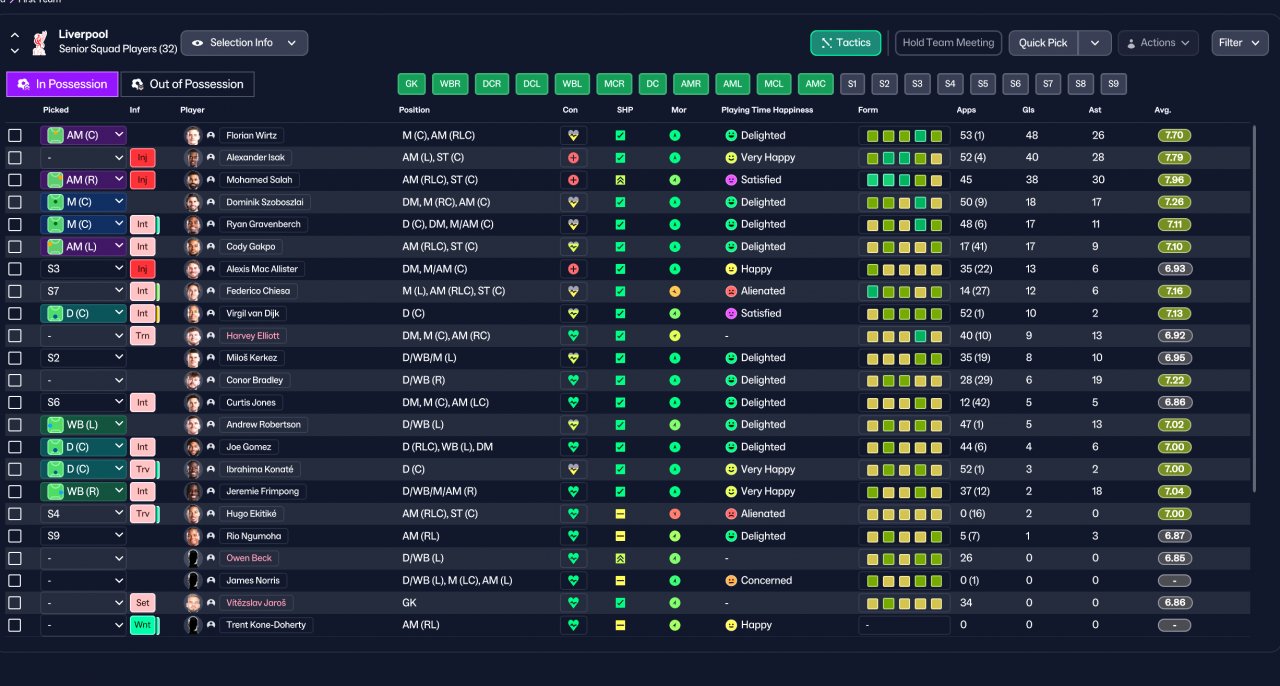
Task: Open the Selection Info dropdown
Action: (244, 43)
